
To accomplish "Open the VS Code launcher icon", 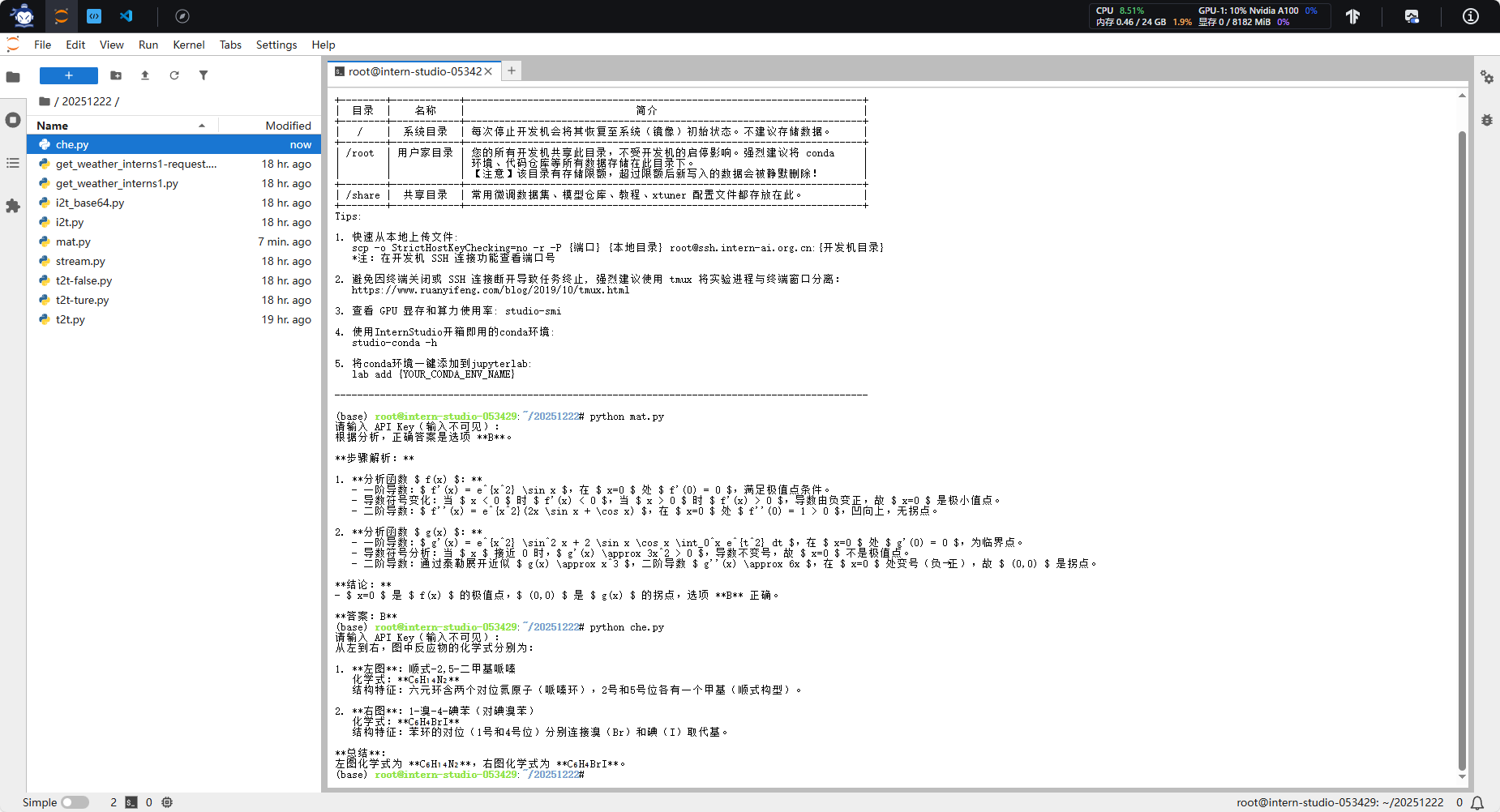I will coord(126,16).
